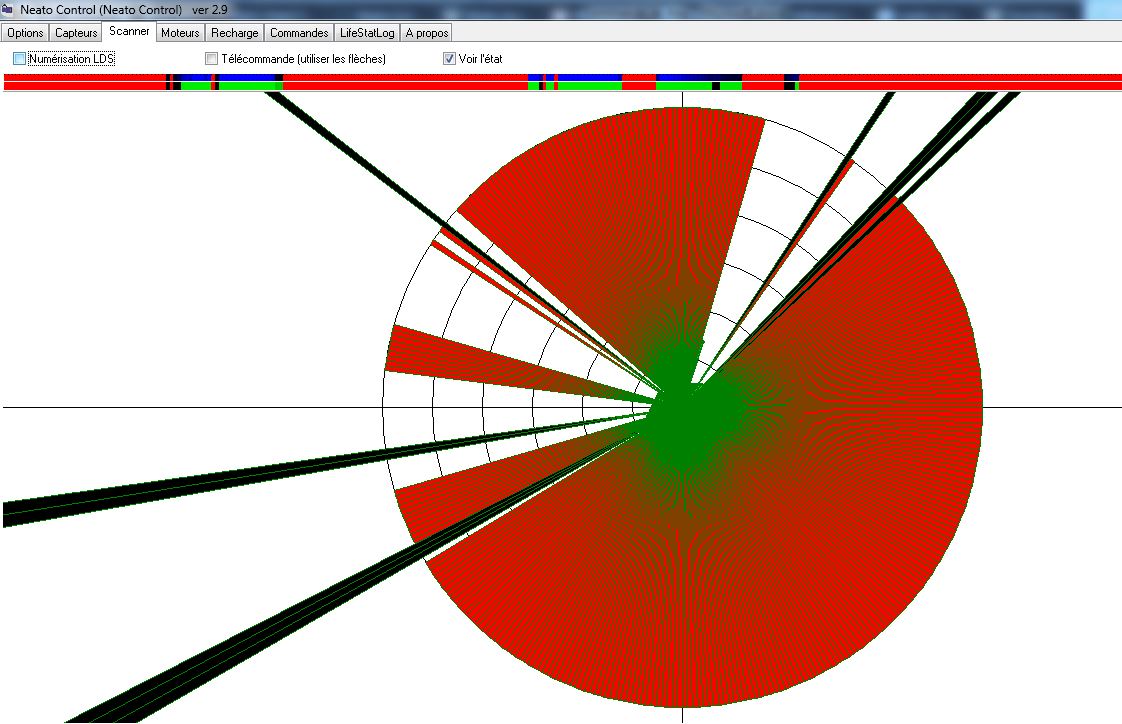1122x724 pixels.
Task: Enable the Numérisation LDS checkbox
Action: click(x=20, y=59)
